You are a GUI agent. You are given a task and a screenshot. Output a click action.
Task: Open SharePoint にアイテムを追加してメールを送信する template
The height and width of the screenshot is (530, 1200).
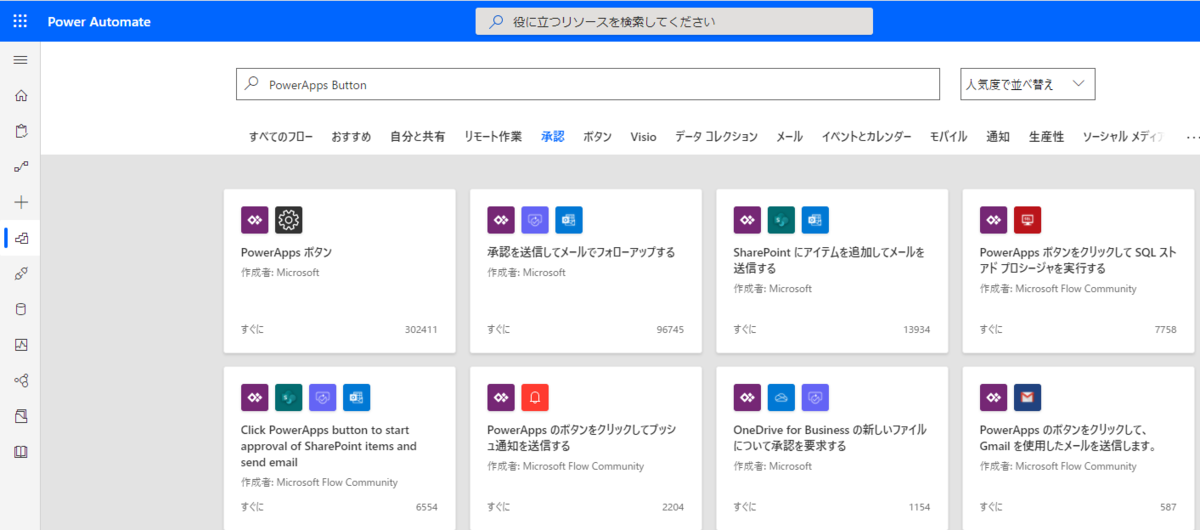click(829, 260)
